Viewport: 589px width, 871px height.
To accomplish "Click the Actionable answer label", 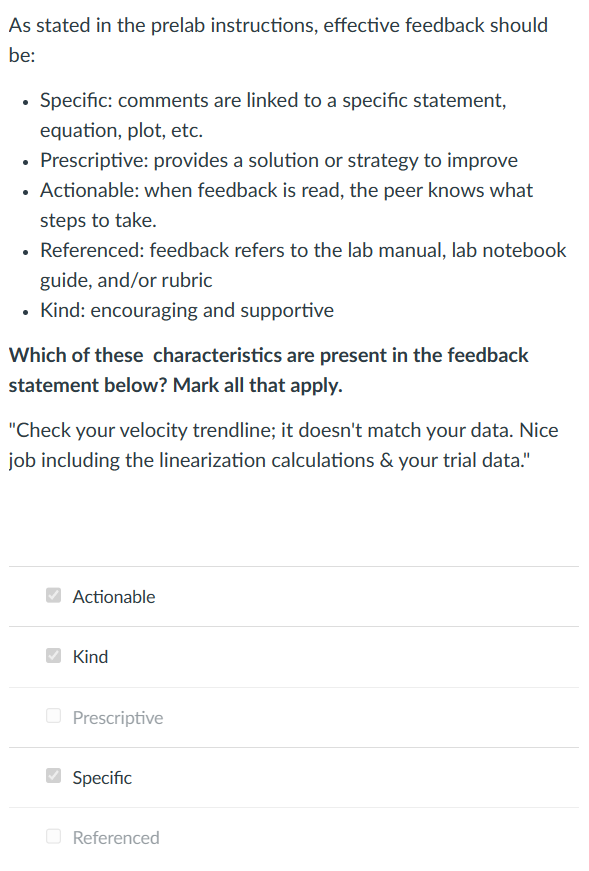I will pyautogui.click(x=113, y=596).
